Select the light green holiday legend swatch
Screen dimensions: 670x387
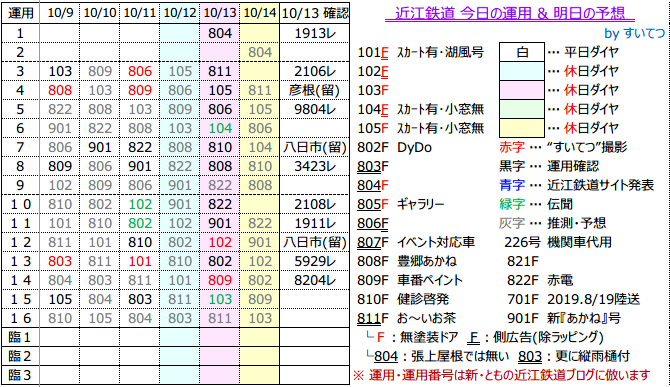(x=522, y=109)
